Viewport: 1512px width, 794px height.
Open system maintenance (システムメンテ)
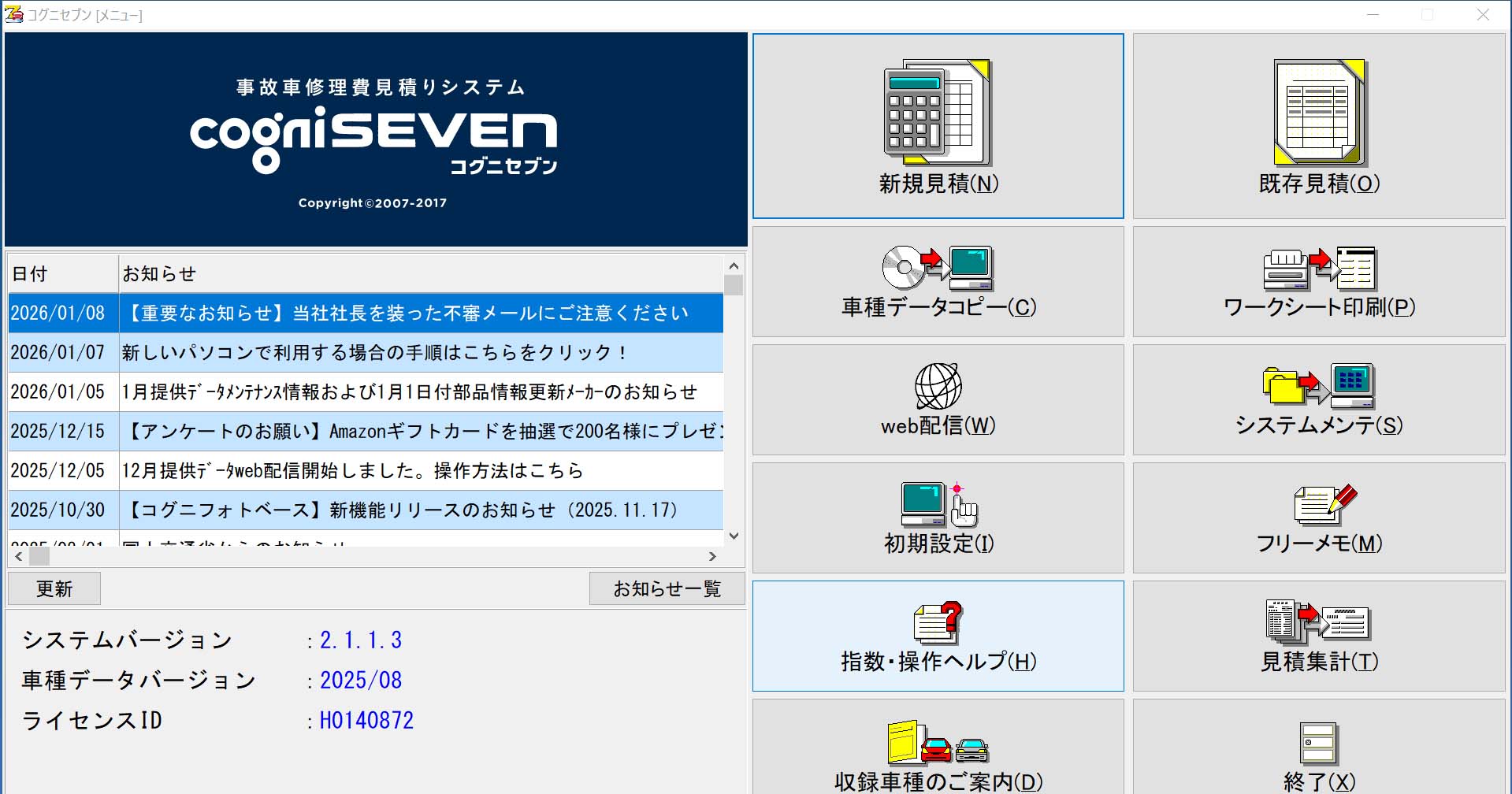tap(1319, 400)
